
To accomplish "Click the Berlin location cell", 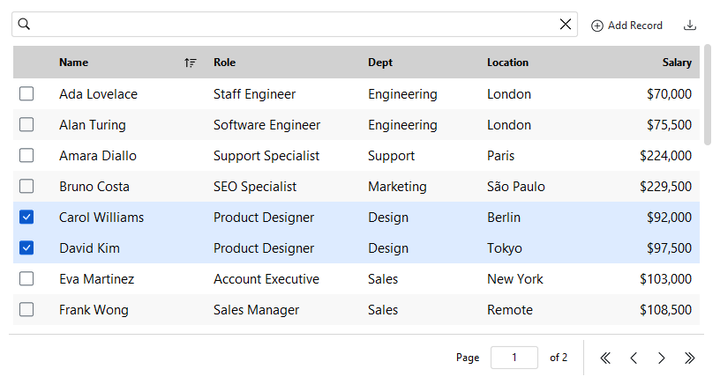I will (x=504, y=217).
